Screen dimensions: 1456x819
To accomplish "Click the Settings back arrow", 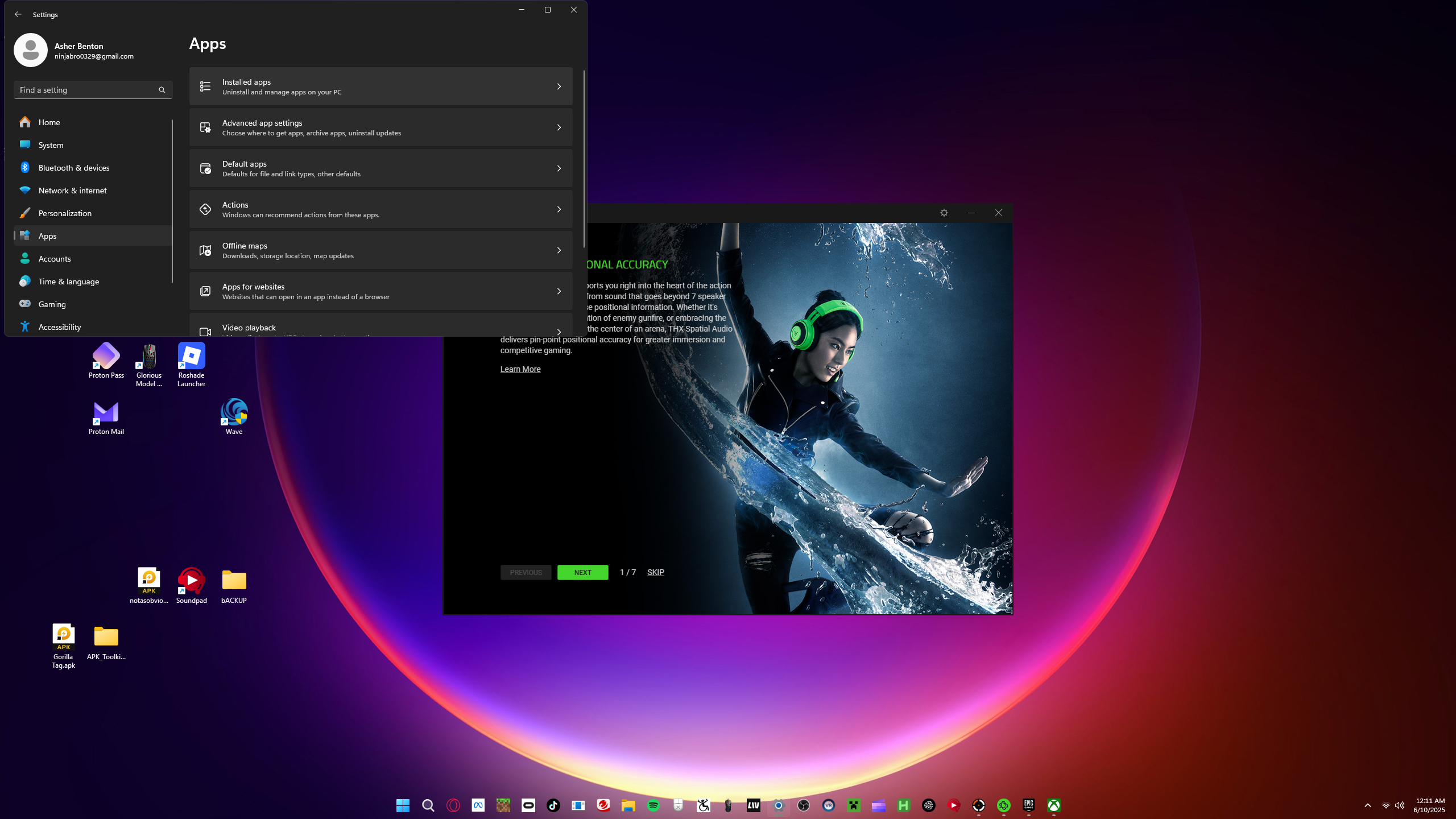I will pyautogui.click(x=18, y=14).
